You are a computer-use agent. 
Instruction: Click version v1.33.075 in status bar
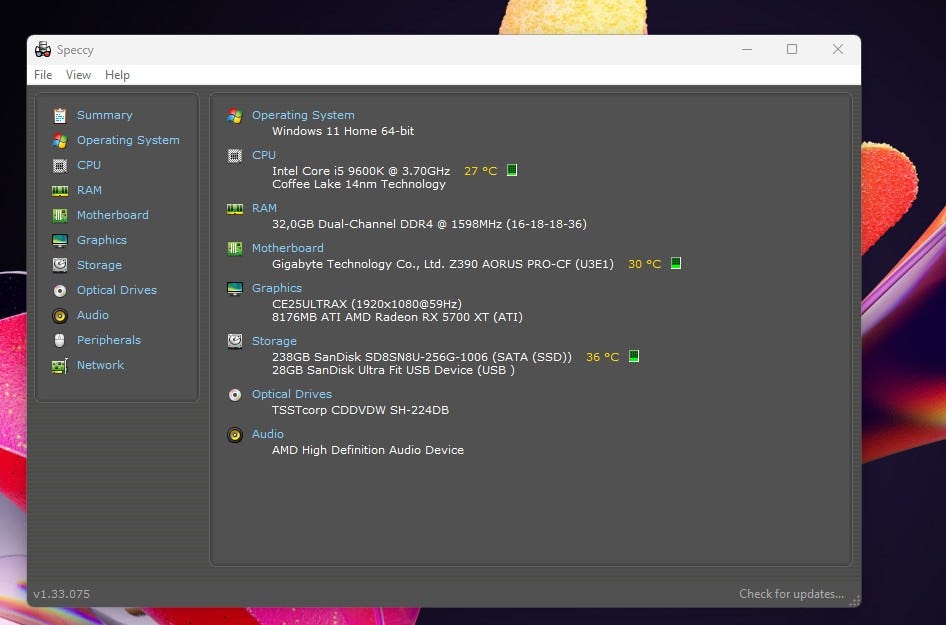pyautogui.click(x=62, y=594)
